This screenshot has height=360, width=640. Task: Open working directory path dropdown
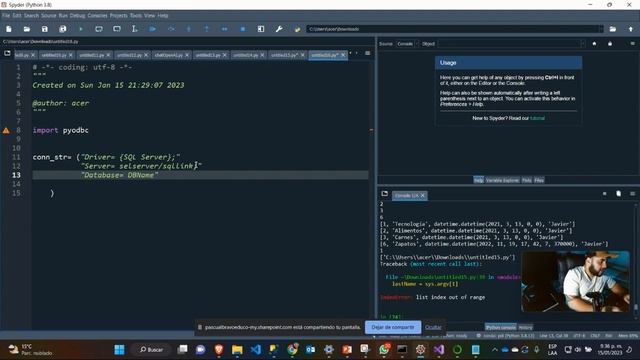point(600,29)
